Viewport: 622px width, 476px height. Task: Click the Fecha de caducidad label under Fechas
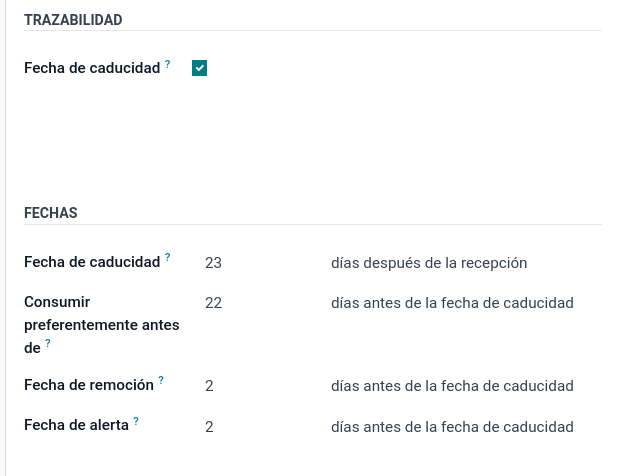coord(92,262)
